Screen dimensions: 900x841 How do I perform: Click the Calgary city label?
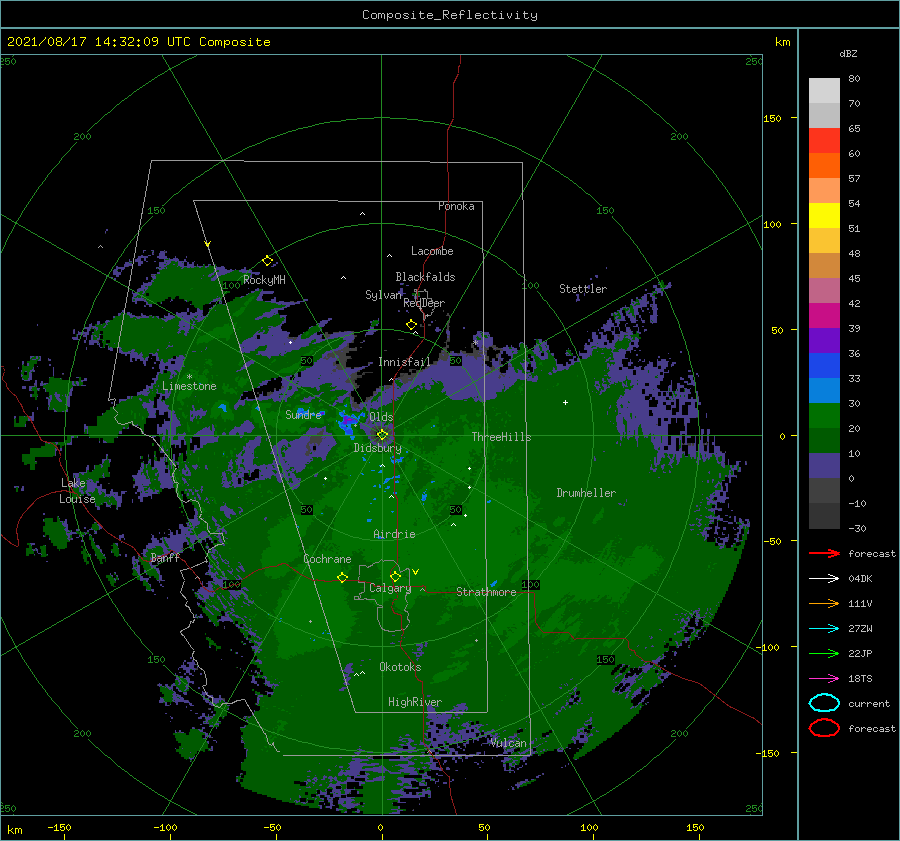coord(390,588)
